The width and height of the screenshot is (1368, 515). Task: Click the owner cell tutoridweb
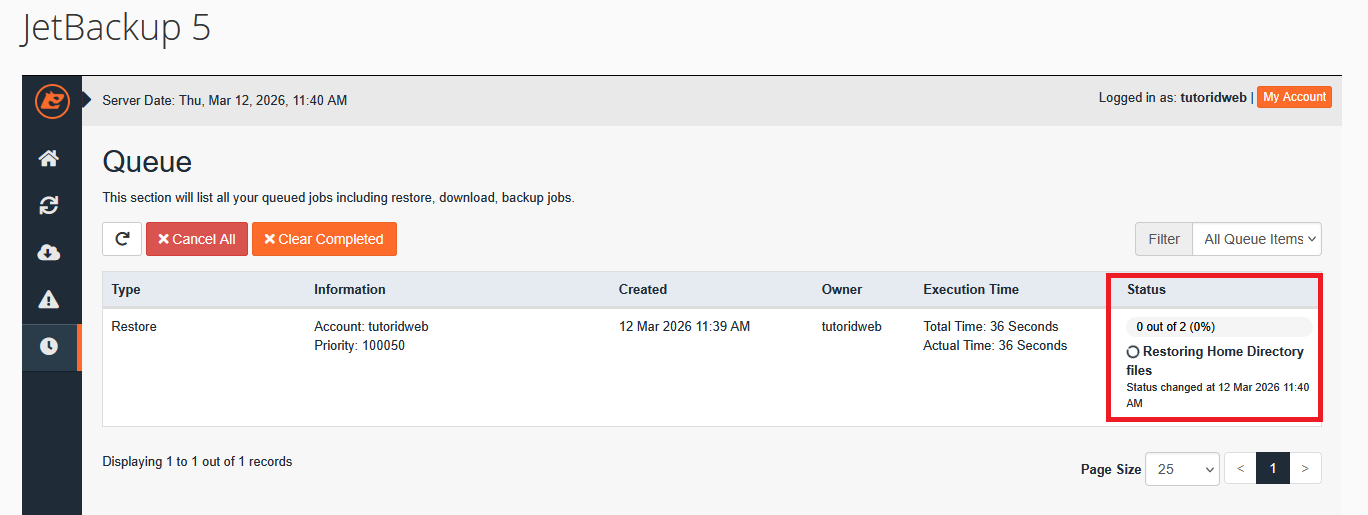click(852, 326)
